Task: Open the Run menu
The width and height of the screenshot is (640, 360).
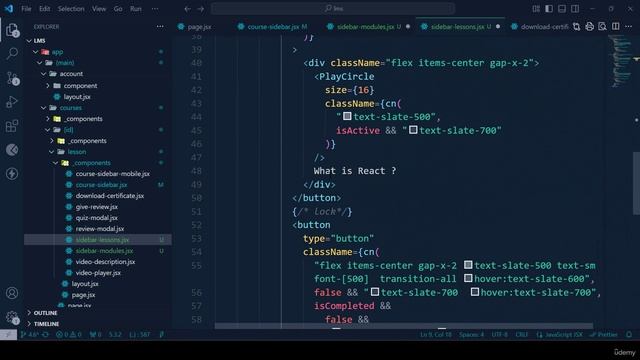Action: [x=136, y=9]
